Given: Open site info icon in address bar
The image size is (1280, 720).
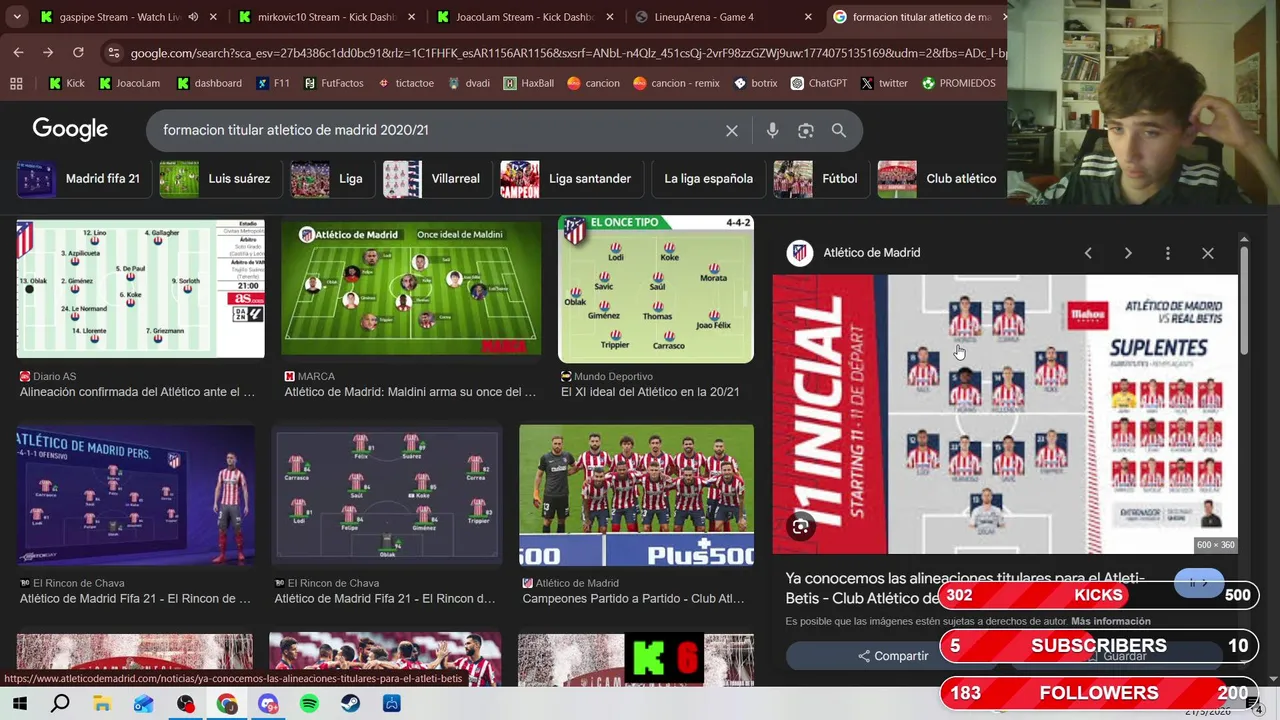Looking at the screenshot, I should [113, 52].
